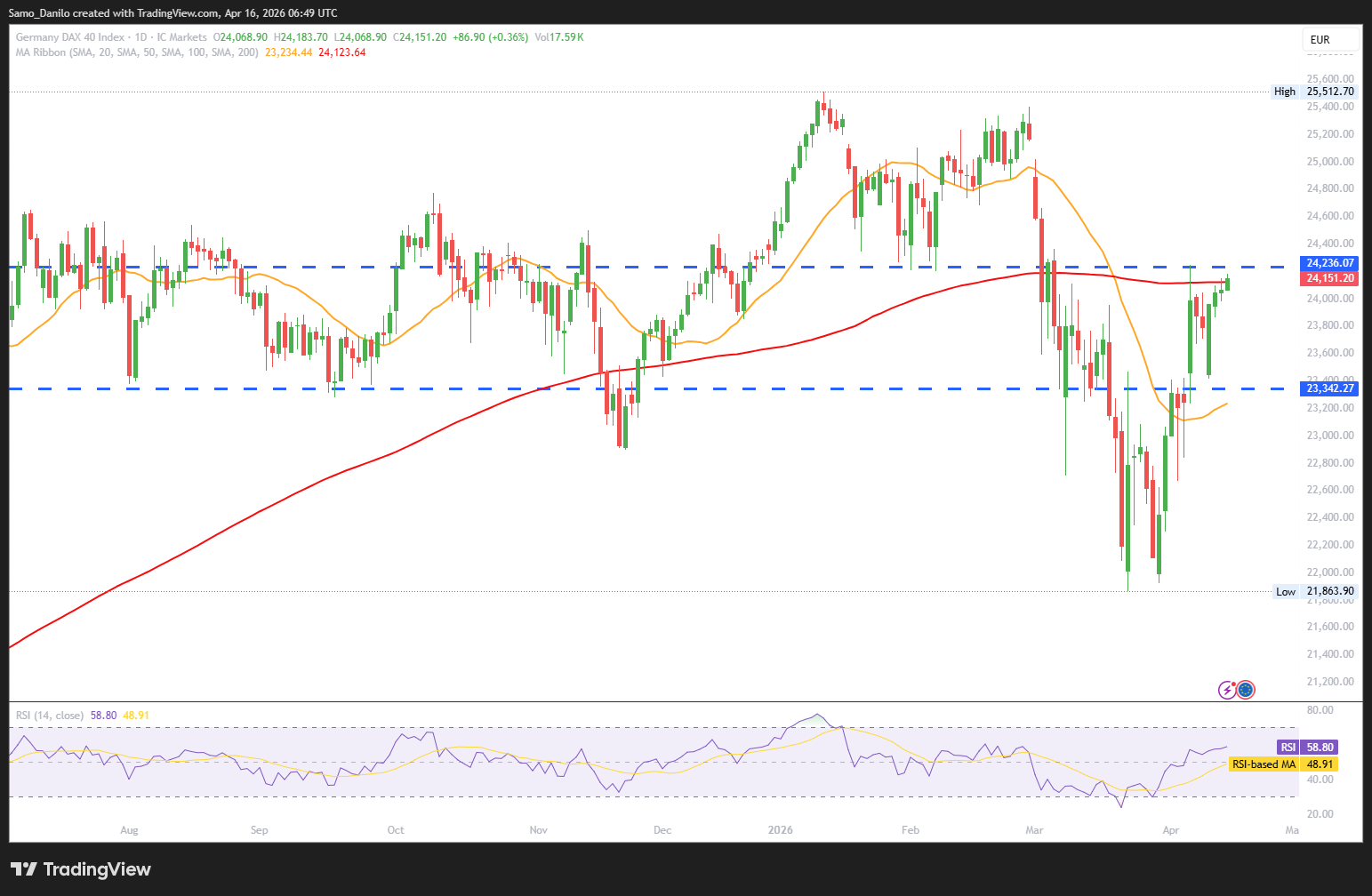Click the TradingView logo at bottom left
The width and height of the screenshot is (1372, 896).
coord(81,869)
